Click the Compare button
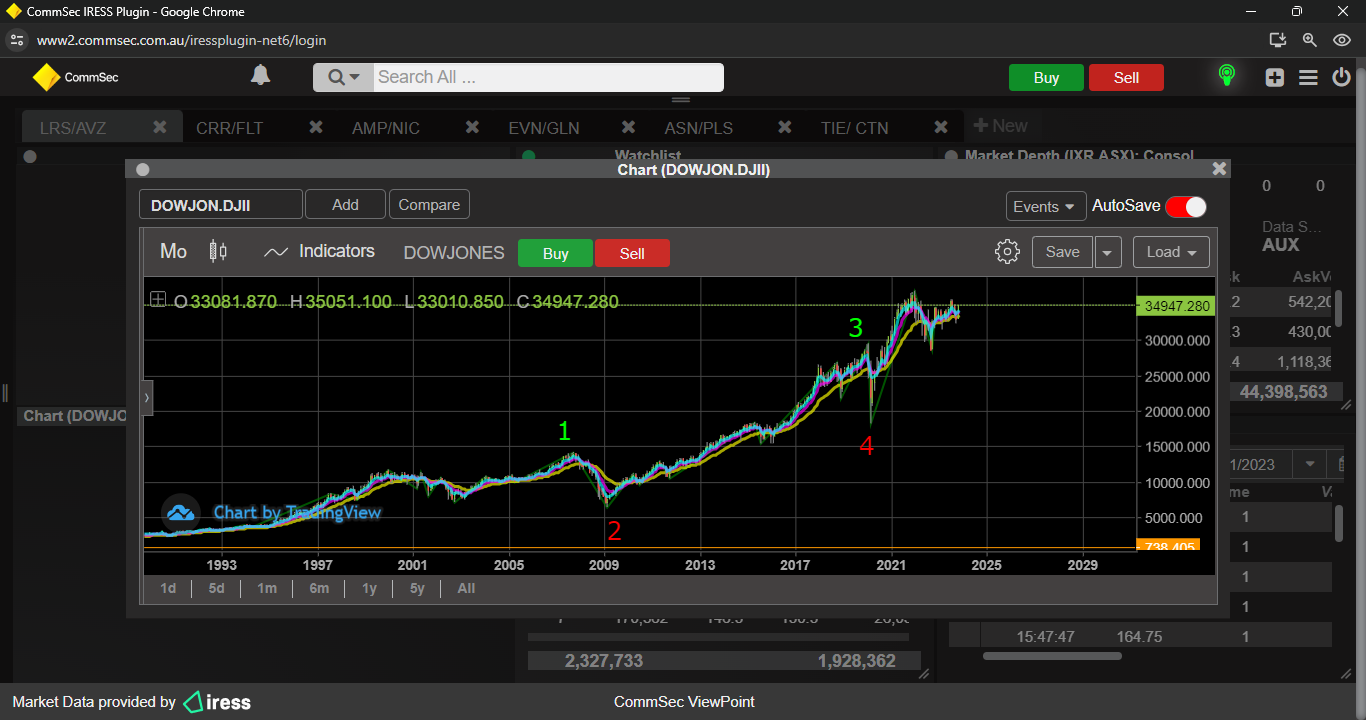Viewport: 1366px width, 720px height. pyautogui.click(x=429, y=205)
